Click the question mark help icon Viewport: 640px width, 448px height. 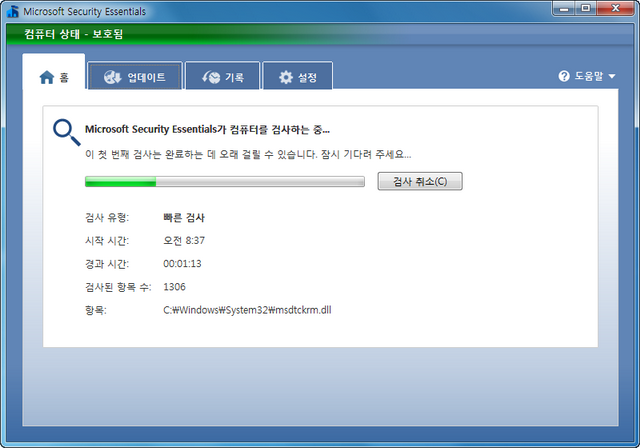(564, 76)
